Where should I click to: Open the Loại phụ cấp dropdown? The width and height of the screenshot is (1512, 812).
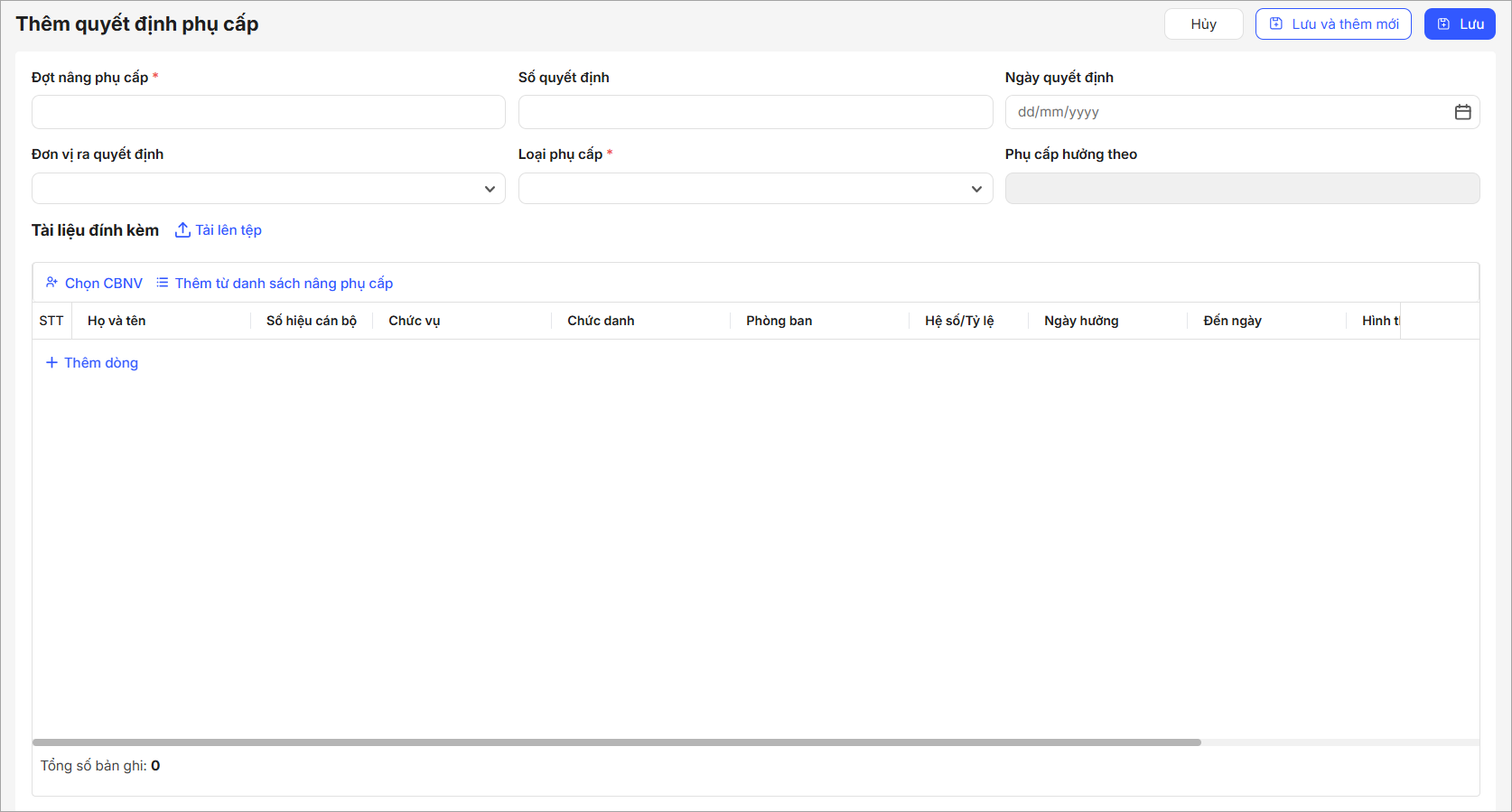tap(755, 189)
